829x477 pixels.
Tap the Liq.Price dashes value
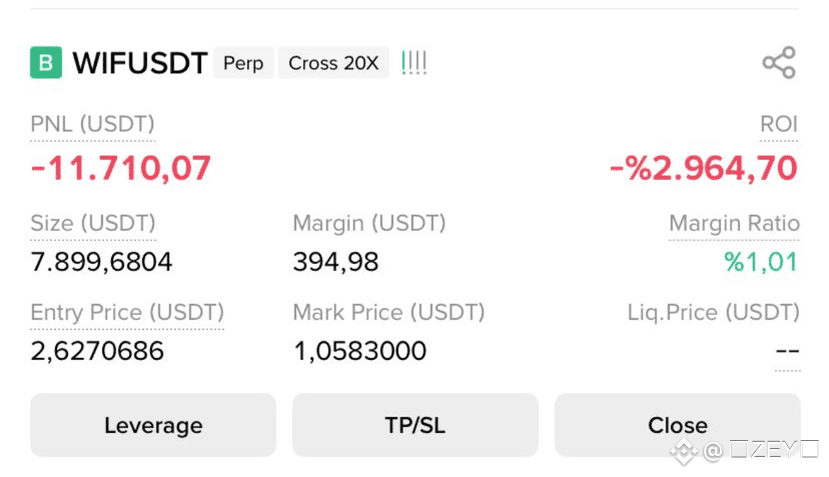click(x=787, y=351)
